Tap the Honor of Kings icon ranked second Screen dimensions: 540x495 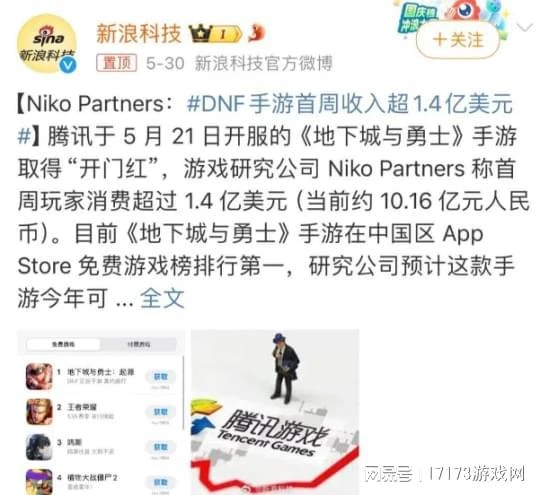[x=39, y=411]
